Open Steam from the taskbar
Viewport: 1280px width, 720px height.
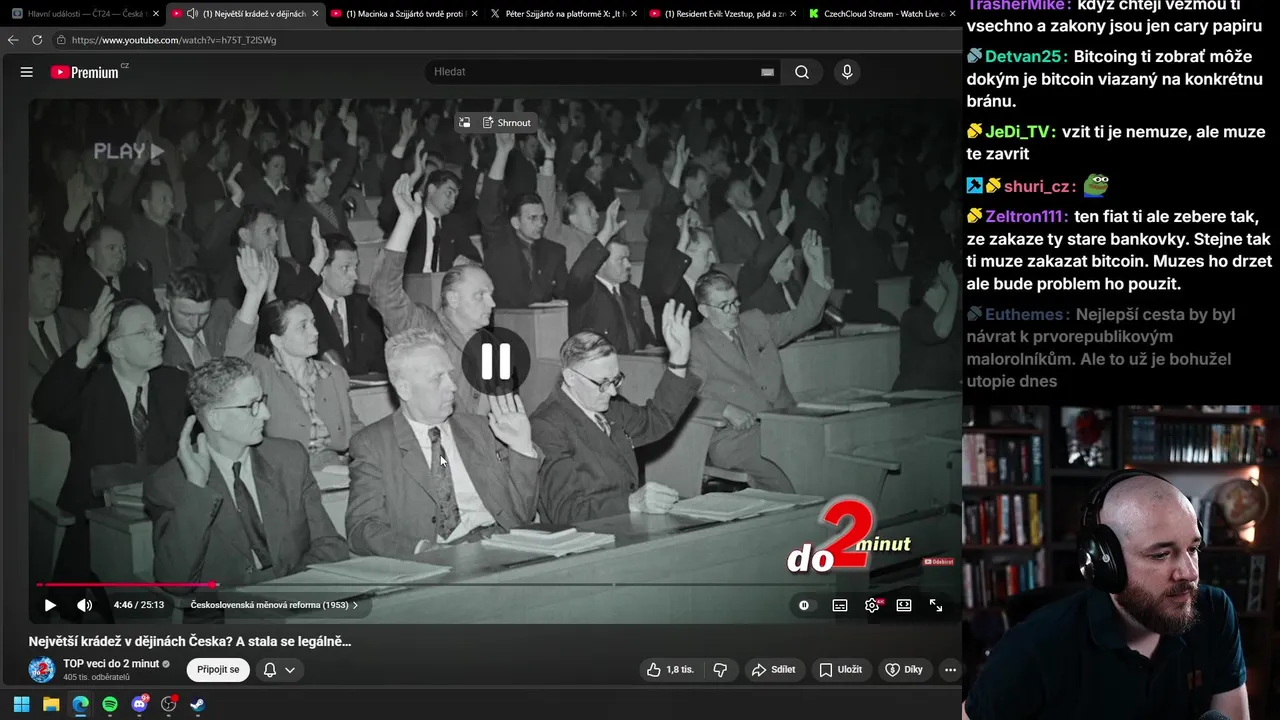[198, 704]
